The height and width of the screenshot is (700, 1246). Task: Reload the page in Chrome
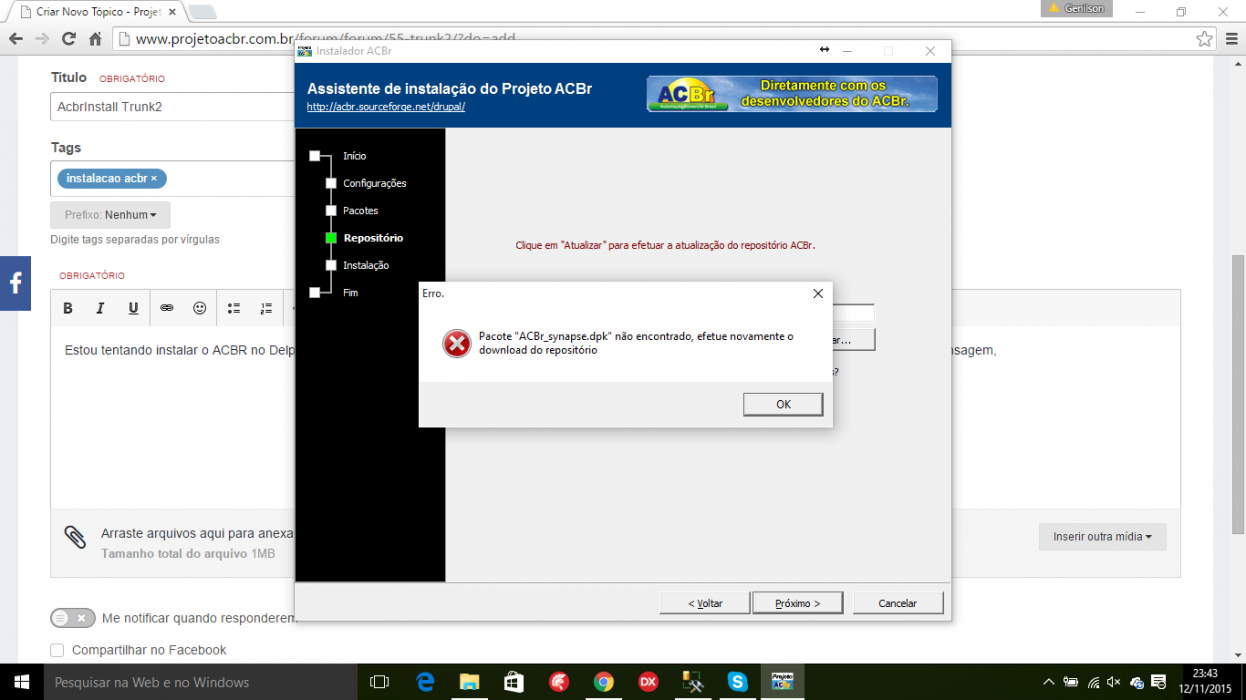click(69, 39)
